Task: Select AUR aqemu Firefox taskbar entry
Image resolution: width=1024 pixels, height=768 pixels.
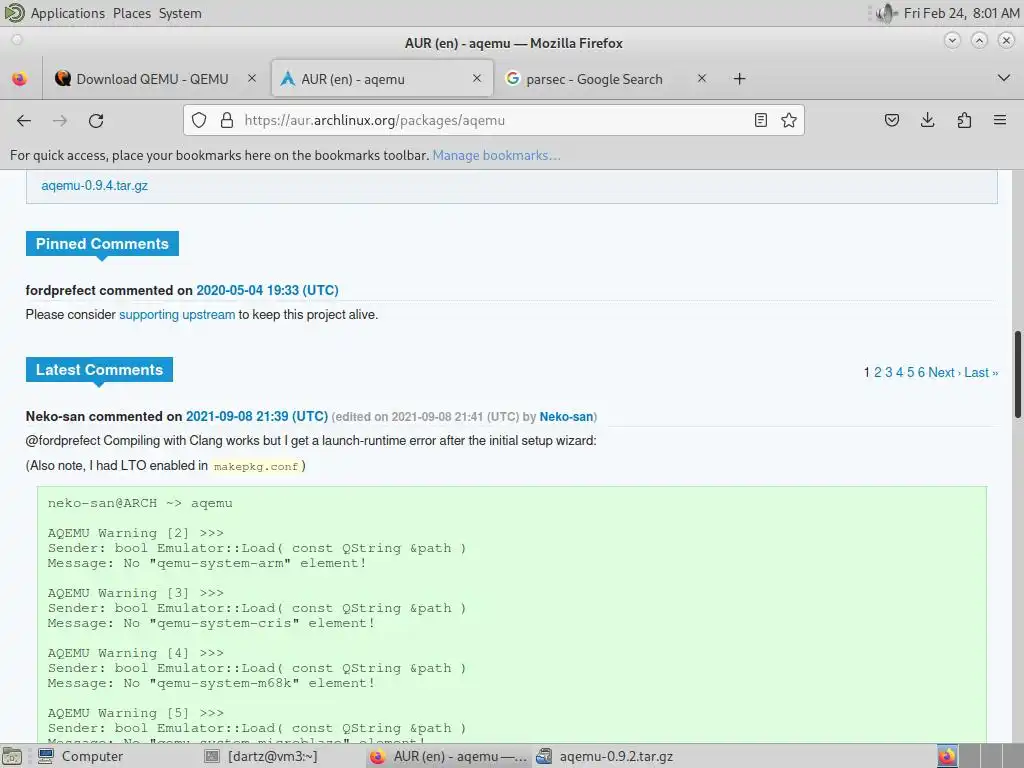Action: (448, 756)
